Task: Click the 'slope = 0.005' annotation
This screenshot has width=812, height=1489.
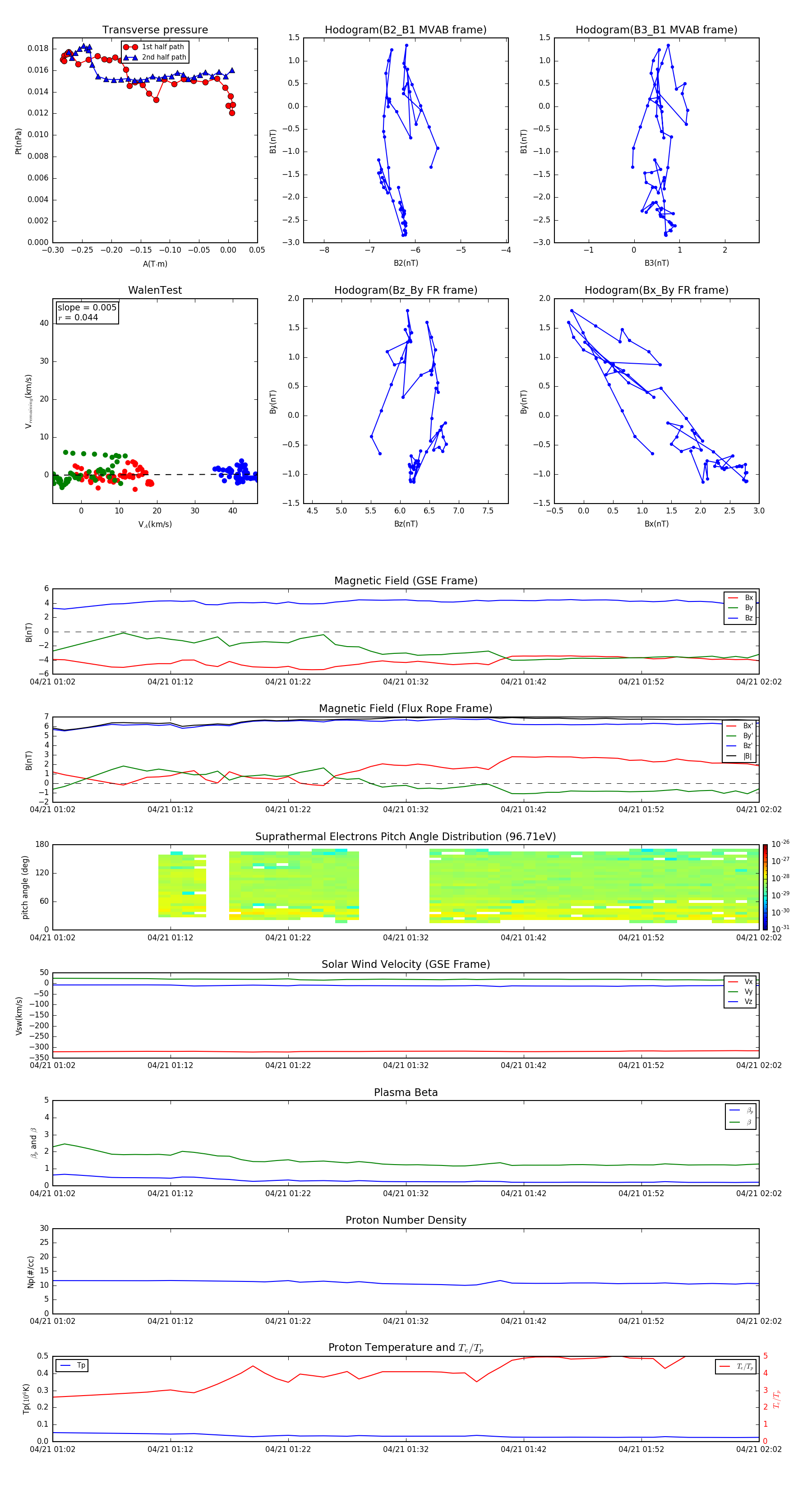Action: point(87,308)
